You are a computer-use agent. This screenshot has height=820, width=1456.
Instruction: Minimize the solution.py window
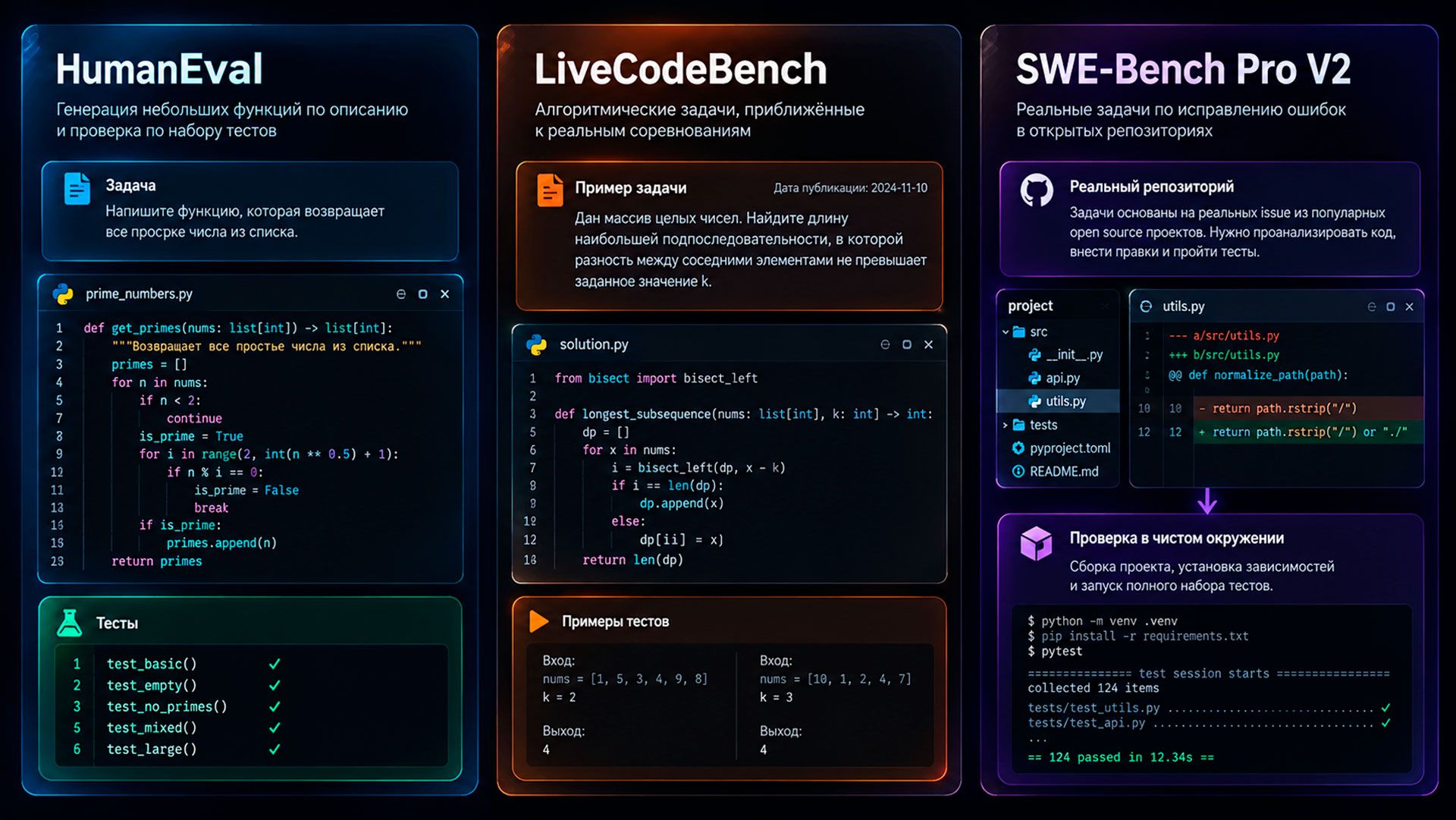click(x=885, y=344)
